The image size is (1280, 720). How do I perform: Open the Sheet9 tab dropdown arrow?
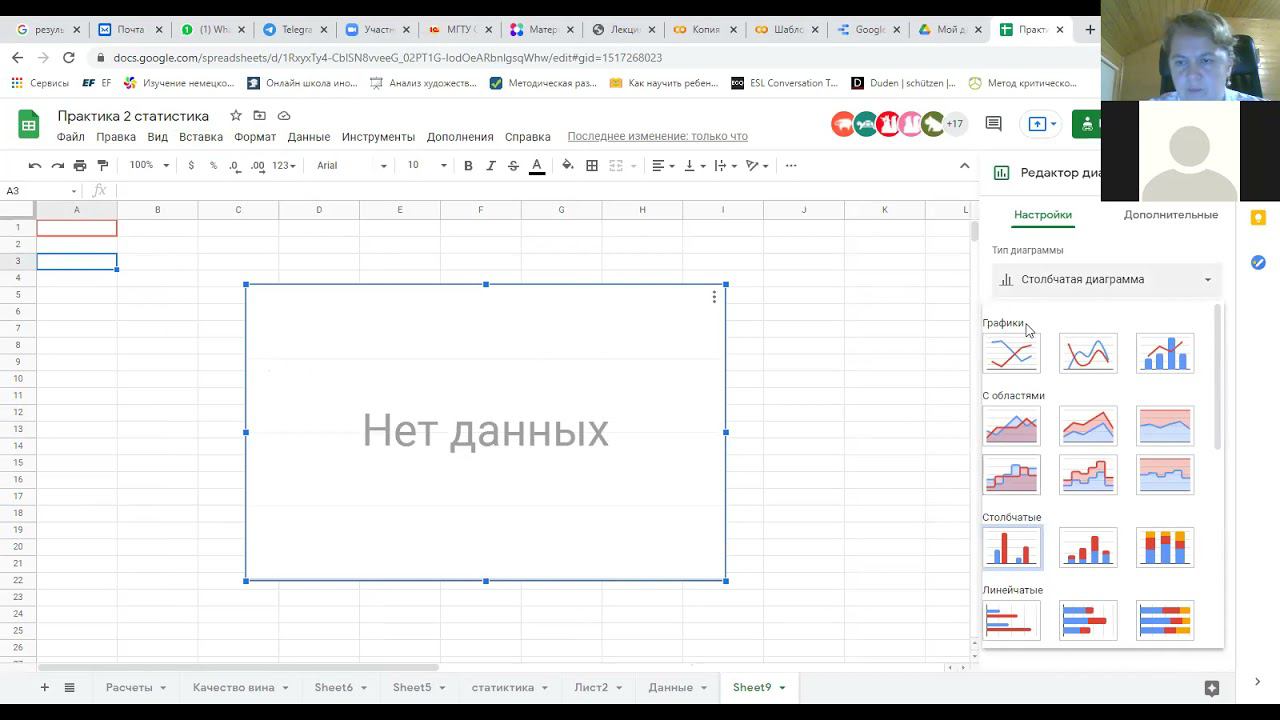782,688
